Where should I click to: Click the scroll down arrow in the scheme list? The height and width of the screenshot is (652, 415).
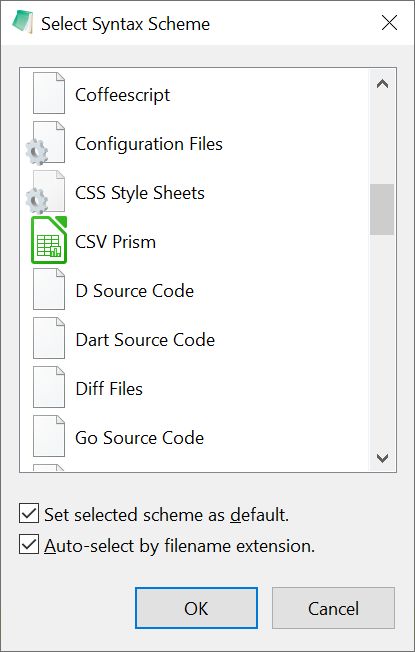(382, 458)
